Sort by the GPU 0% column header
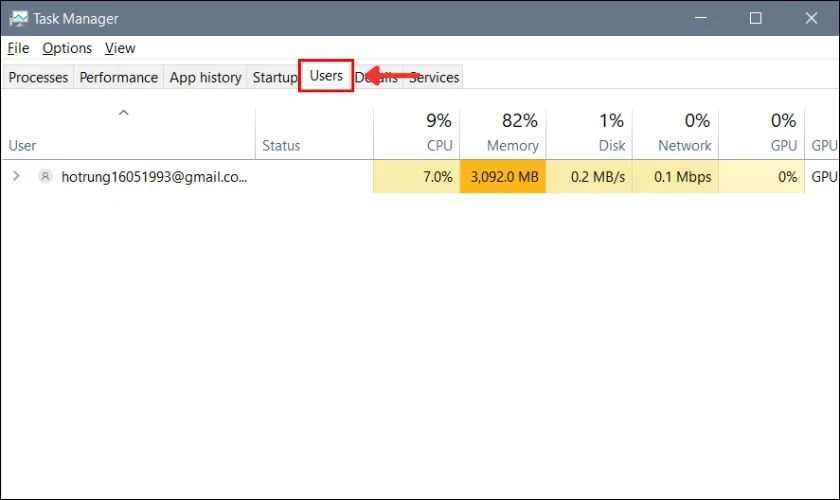 (x=762, y=134)
